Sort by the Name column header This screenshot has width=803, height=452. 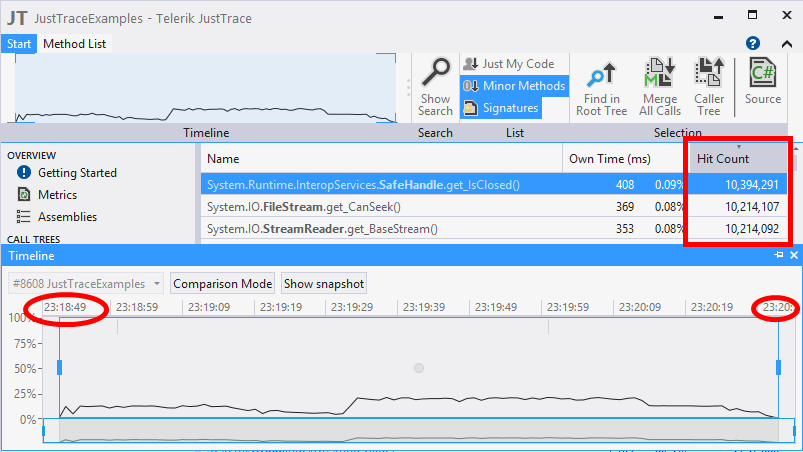click(x=382, y=159)
